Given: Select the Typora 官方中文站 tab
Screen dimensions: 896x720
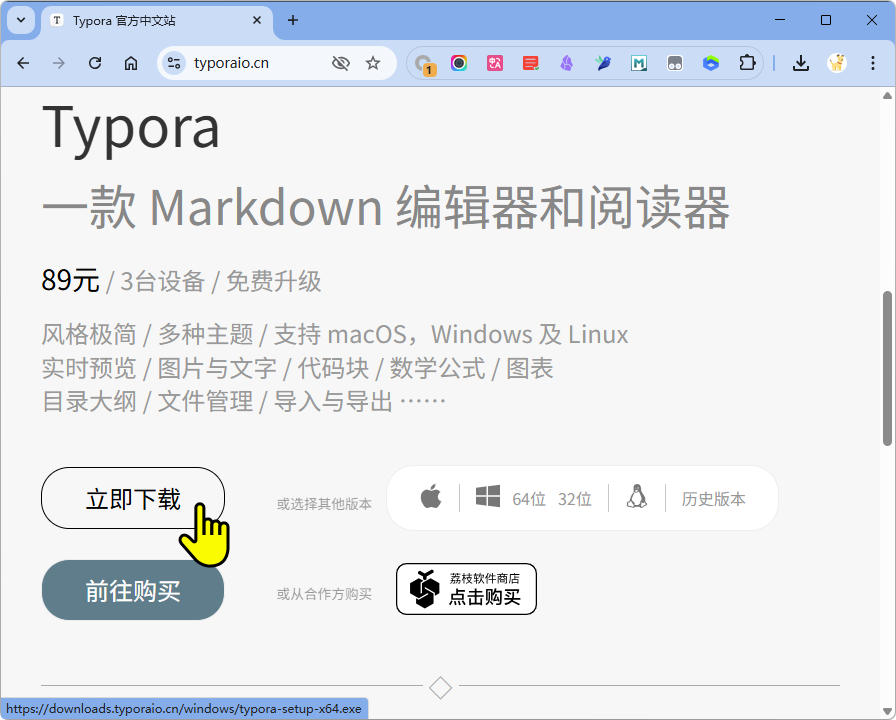Looking at the screenshot, I should 150,20.
